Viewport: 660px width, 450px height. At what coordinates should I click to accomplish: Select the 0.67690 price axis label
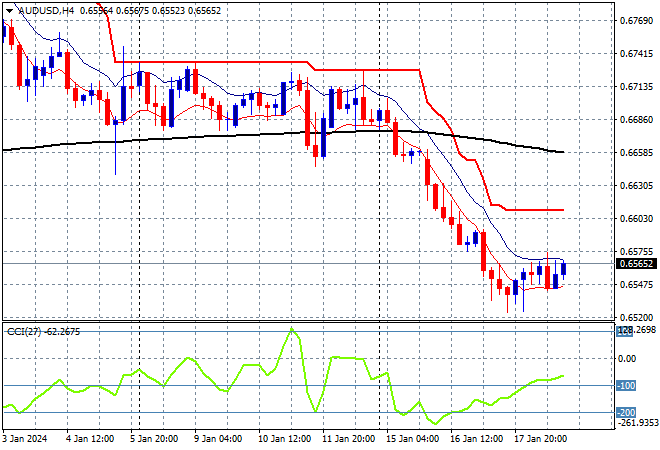pos(636,21)
